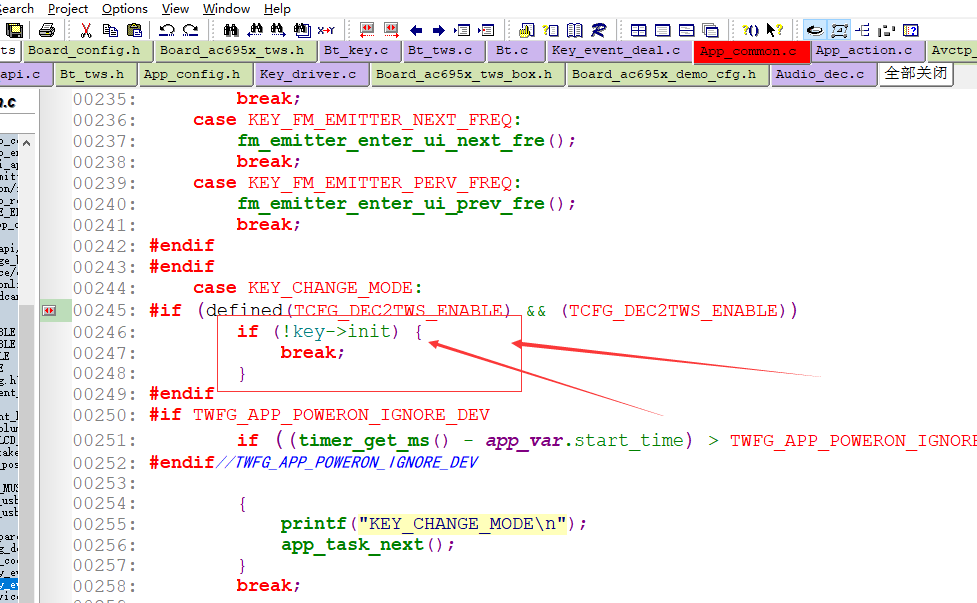
Task: Click the Replace X→Y icon
Action: coord(326,30)
